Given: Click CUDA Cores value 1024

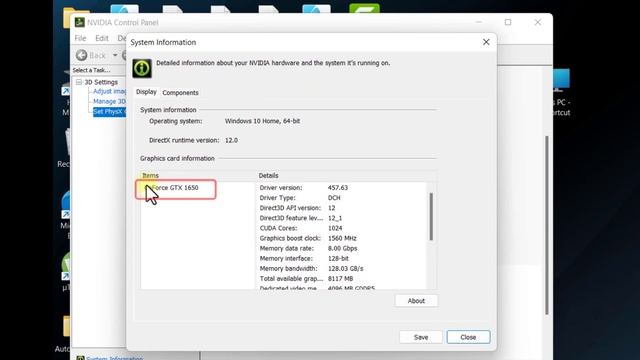Looking at the screenshot, I should [335, 228].
